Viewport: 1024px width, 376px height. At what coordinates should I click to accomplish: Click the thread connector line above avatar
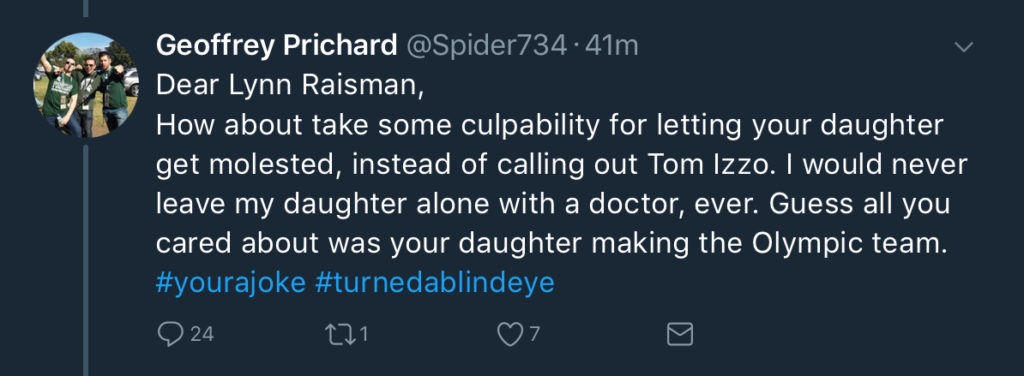tap(86, 8)
